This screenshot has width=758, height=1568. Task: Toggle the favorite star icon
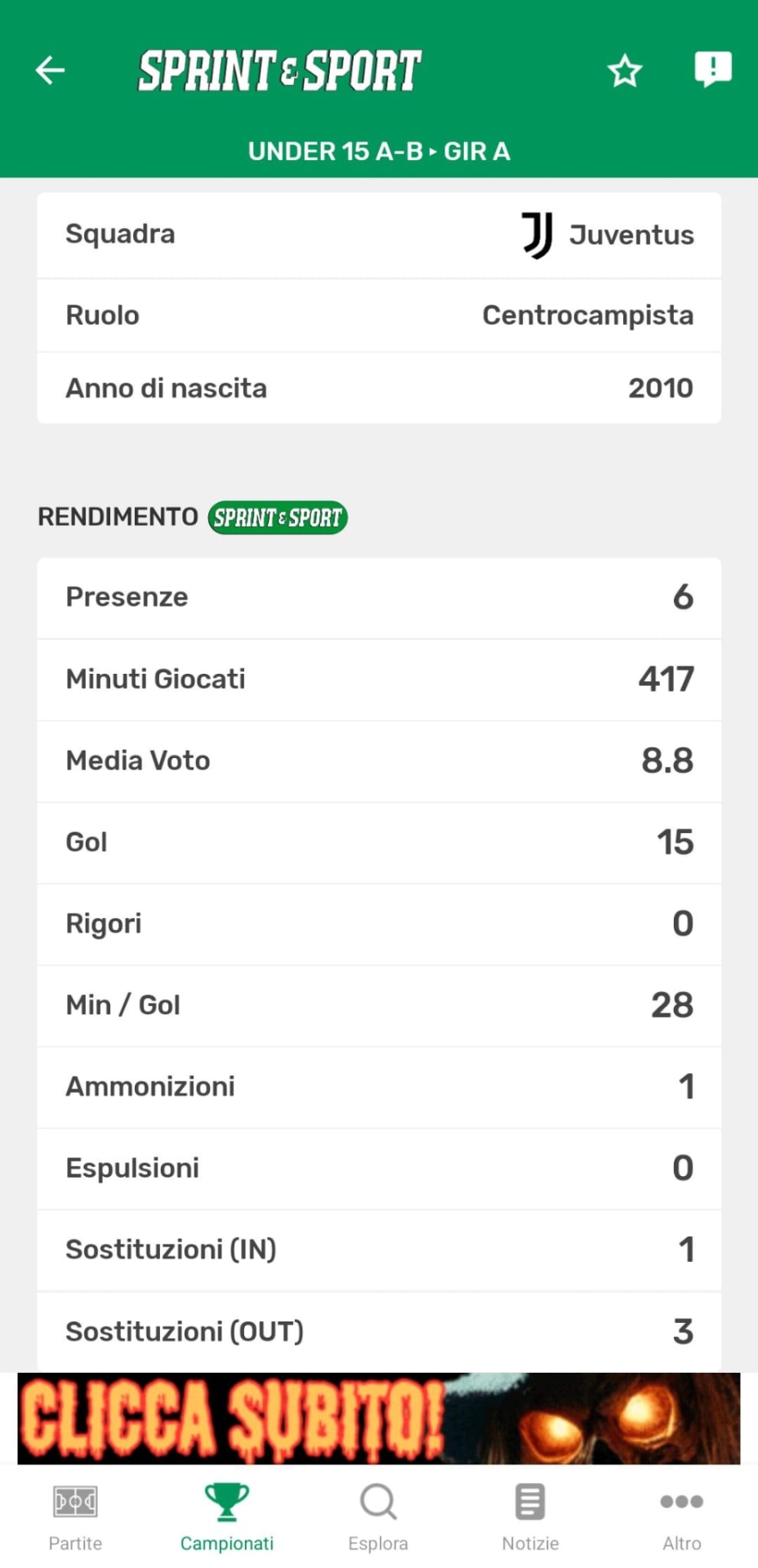[x=625, y=71]
